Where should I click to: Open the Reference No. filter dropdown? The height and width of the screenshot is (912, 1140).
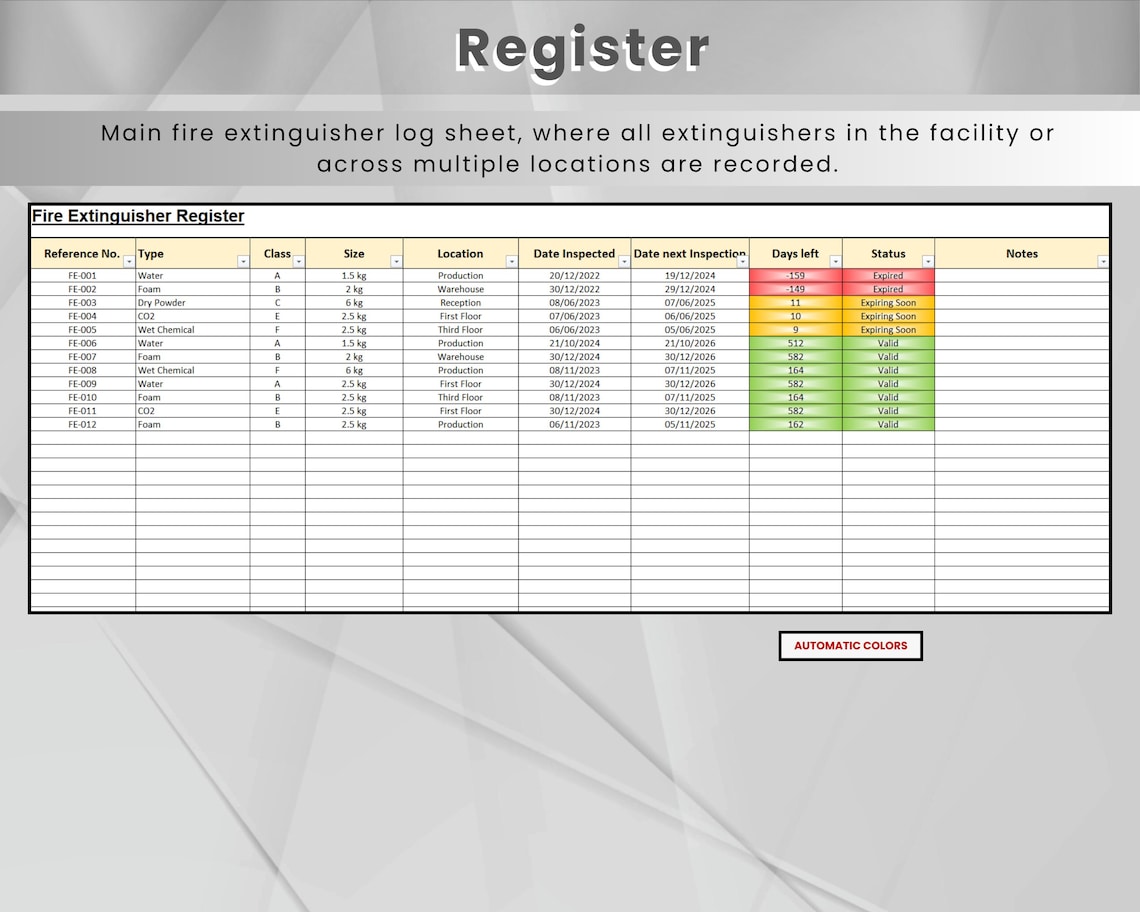coord(128,261)
